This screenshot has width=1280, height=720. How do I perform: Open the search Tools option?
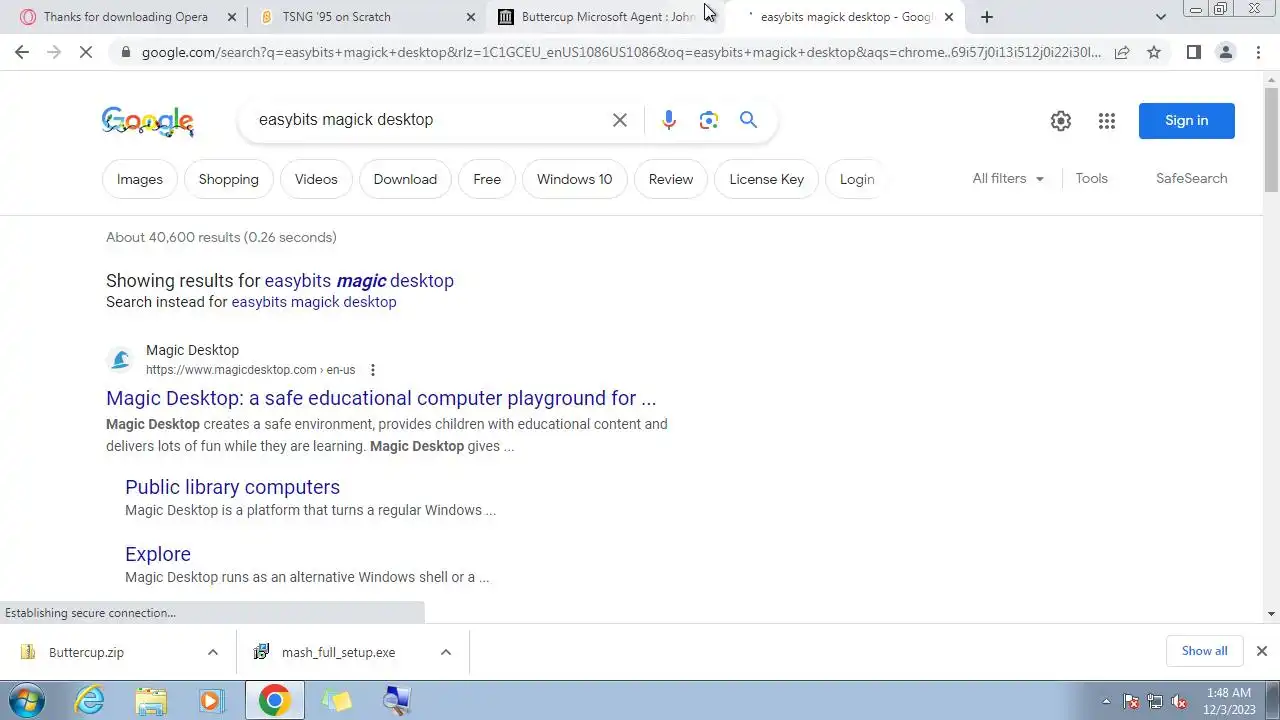[x=1091, y=178]
